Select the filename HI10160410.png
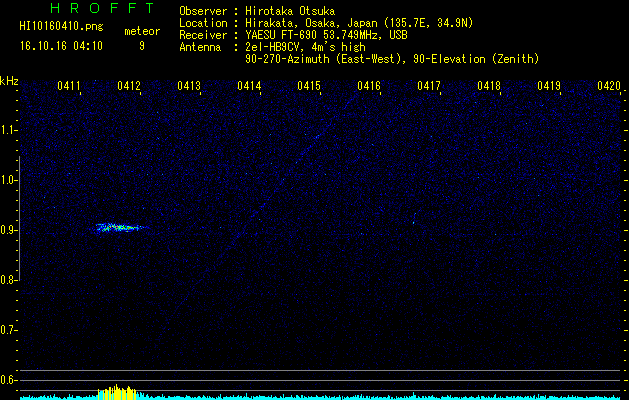This screenshot has height=400, width=629. tap(61, 27)
